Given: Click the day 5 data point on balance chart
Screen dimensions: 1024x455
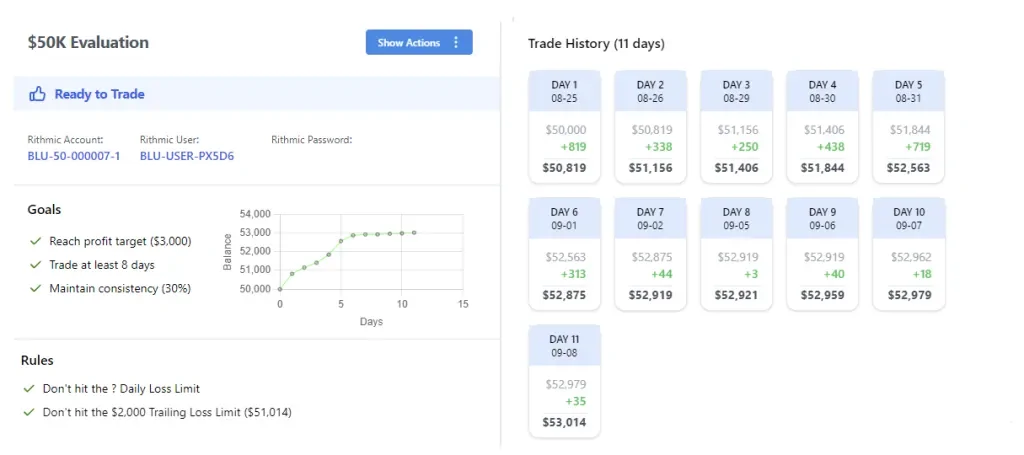Looking at the screenshot, I should pos(341,240).
